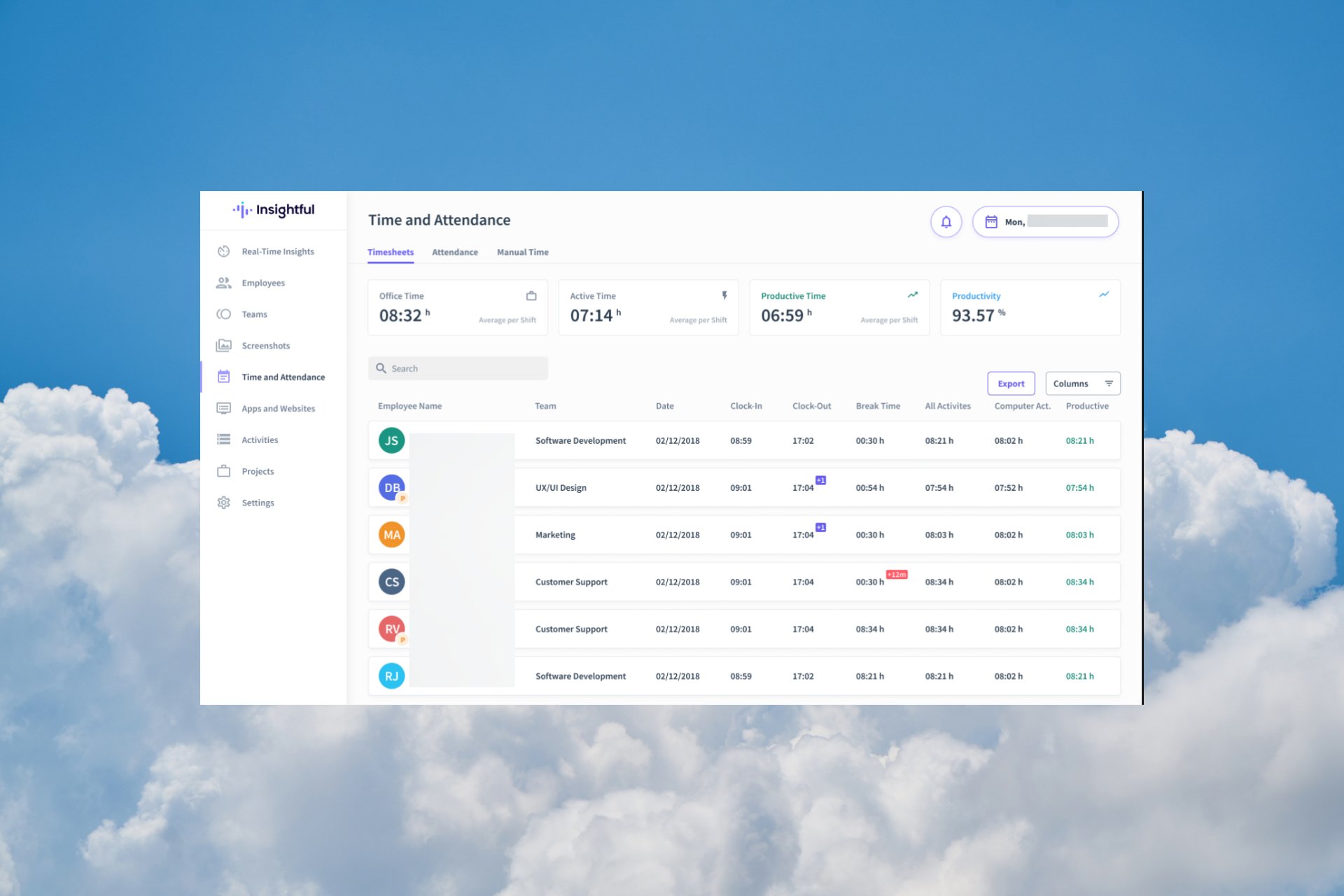The height and width of the screenshot is (896, 1344).
Task: Open Apps and Websites page
Action: tap(279, 408)
